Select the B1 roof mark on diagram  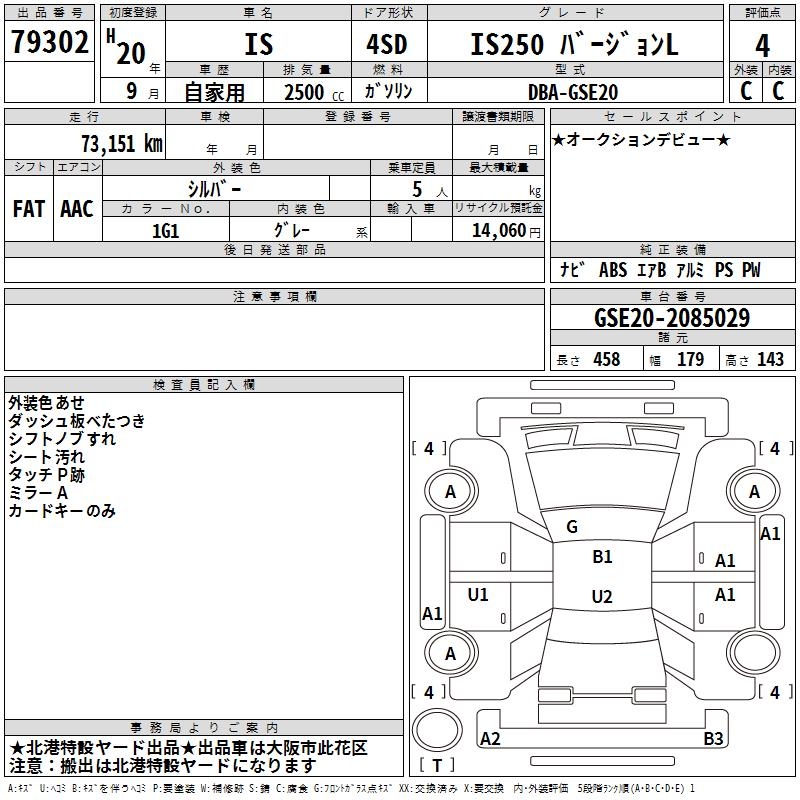[602, 557]
